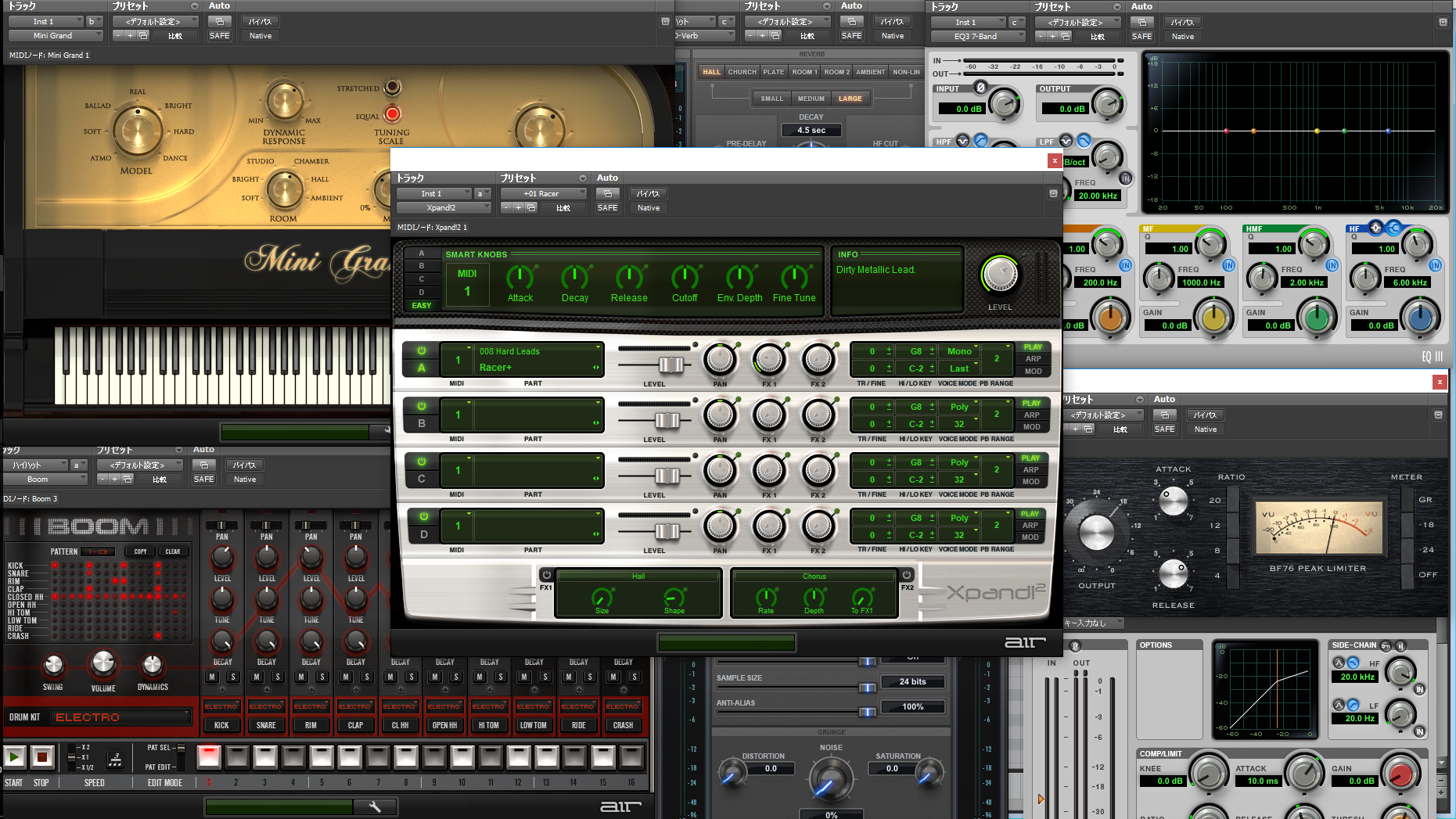Click the Cutoff smart knob in Xpand!2
Viewport: 1456px width, 819px height.
click(685, 277)
